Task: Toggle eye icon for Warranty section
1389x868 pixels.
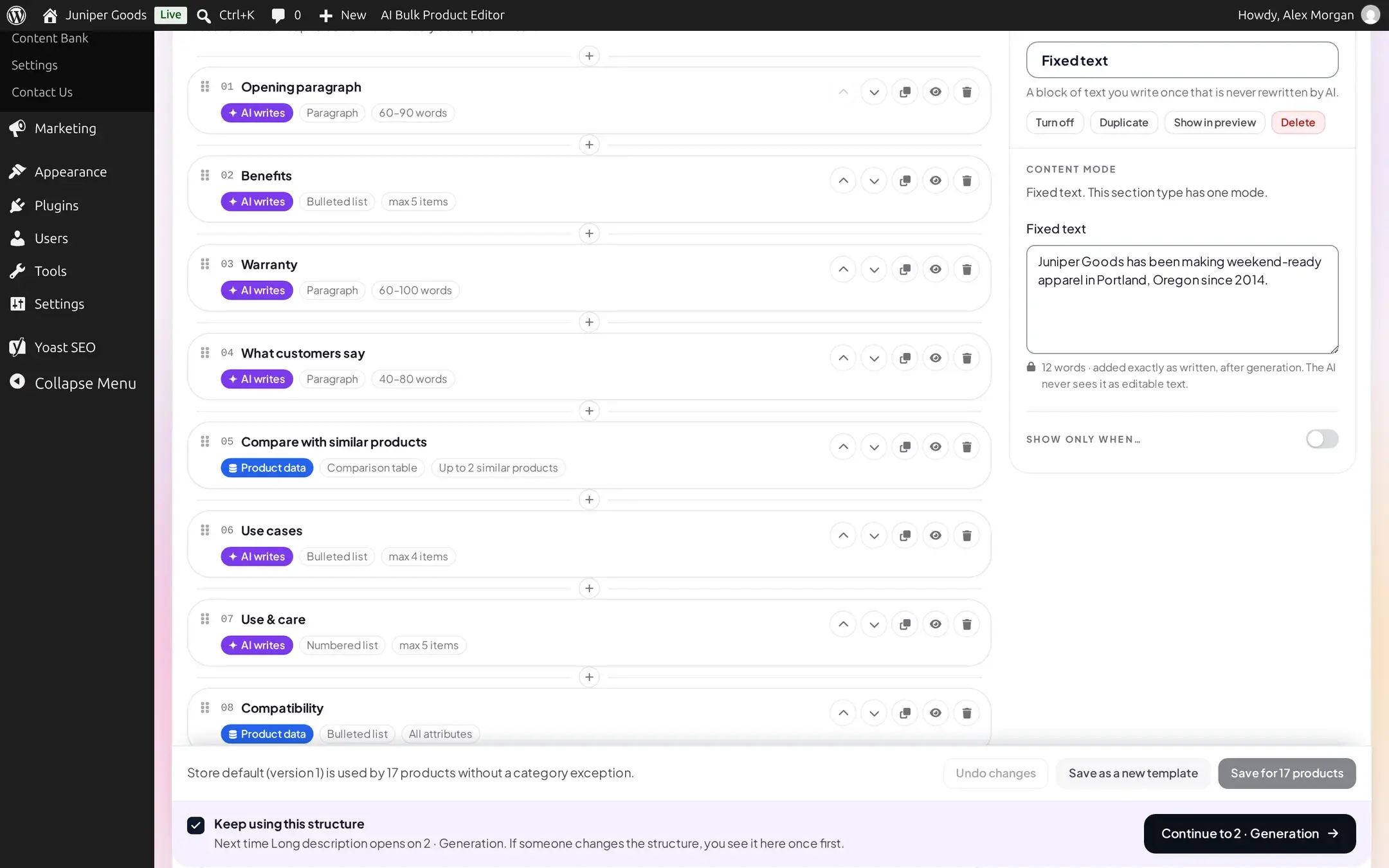Action: pyautogui.click(x=936, y=269)
